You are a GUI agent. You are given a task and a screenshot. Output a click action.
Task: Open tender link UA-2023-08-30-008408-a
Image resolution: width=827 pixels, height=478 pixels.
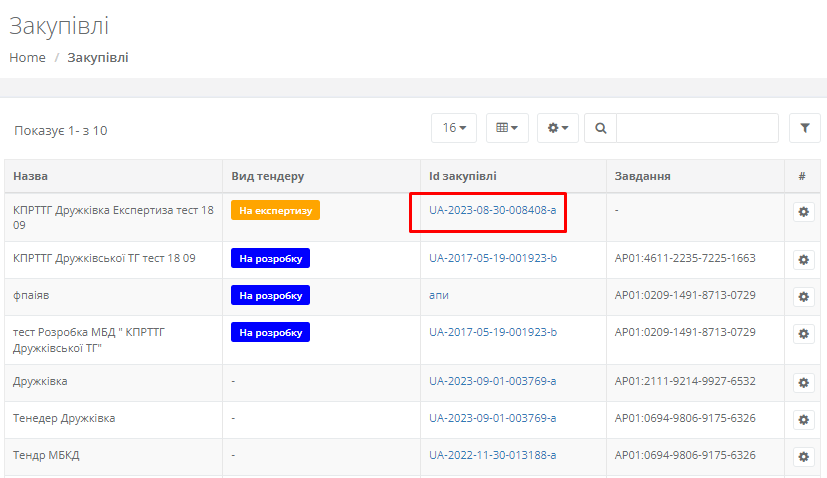point(492,210)
